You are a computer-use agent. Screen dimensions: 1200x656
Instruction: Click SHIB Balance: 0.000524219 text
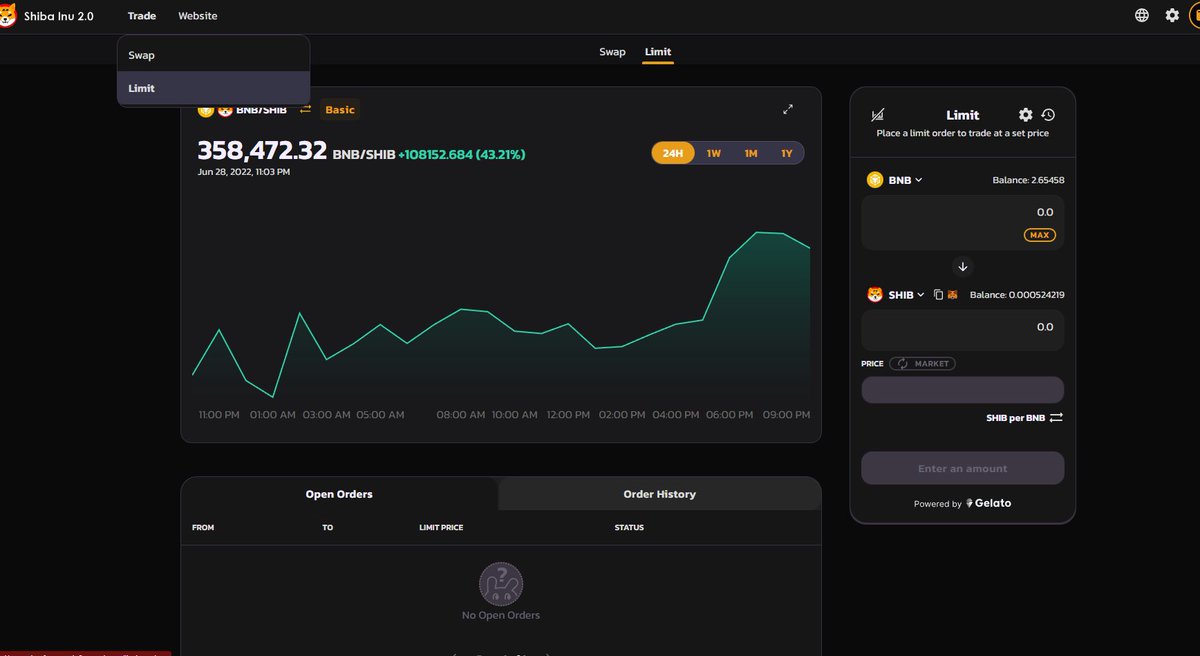point(1017,295)
